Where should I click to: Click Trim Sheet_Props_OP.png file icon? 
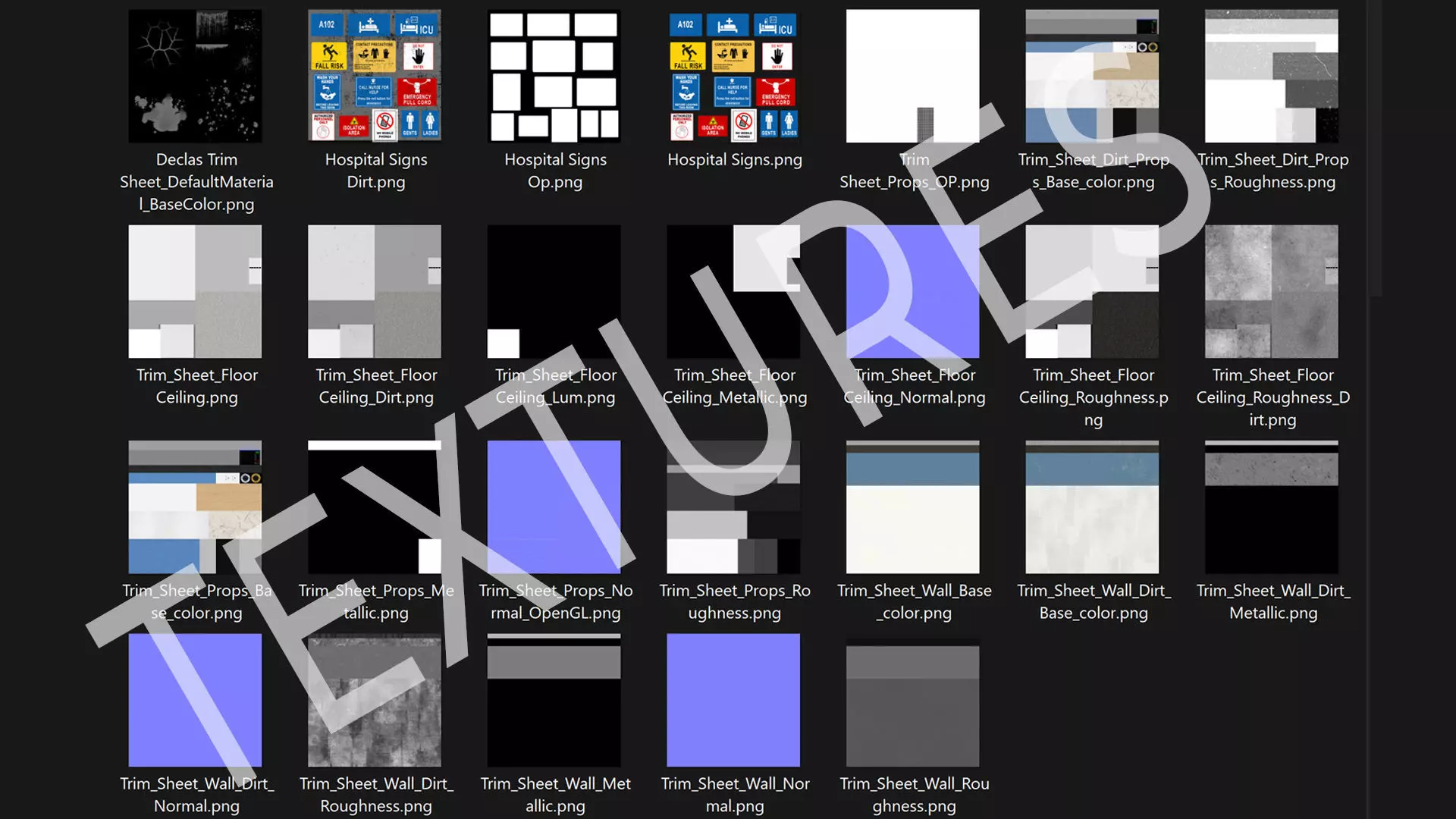coord(912,76)
